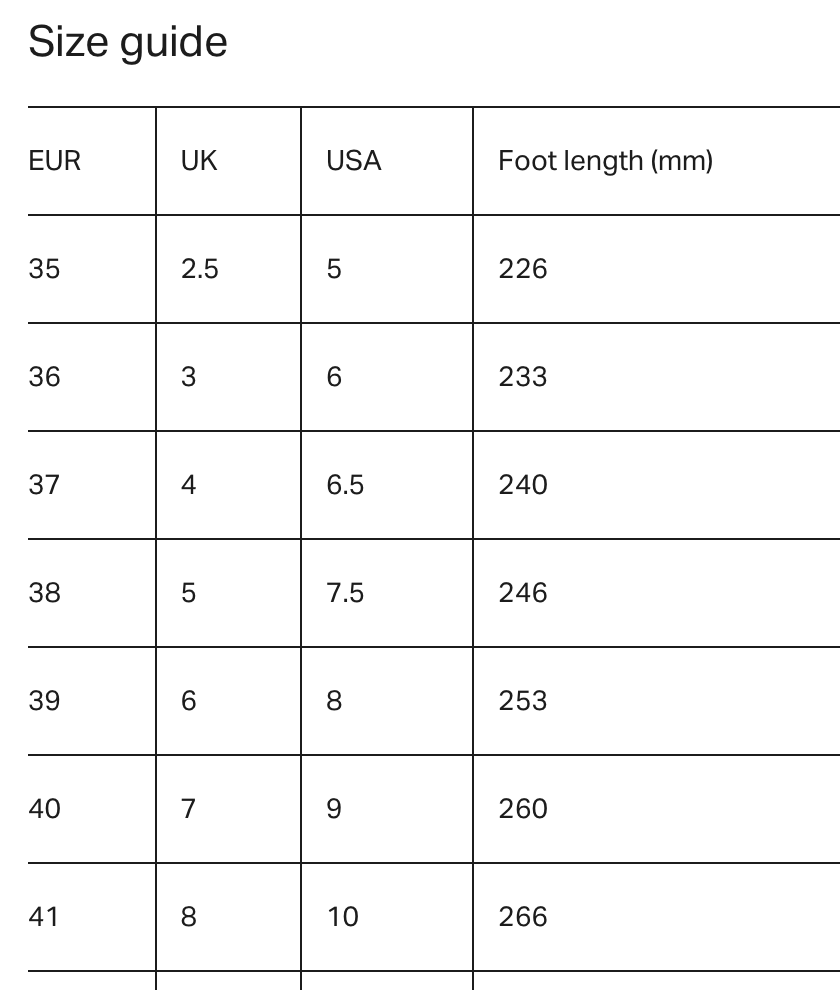Image resolution: width=840 pixels, height=990 pixels.
Task: Click the USA column header
Action: point(354,160)
